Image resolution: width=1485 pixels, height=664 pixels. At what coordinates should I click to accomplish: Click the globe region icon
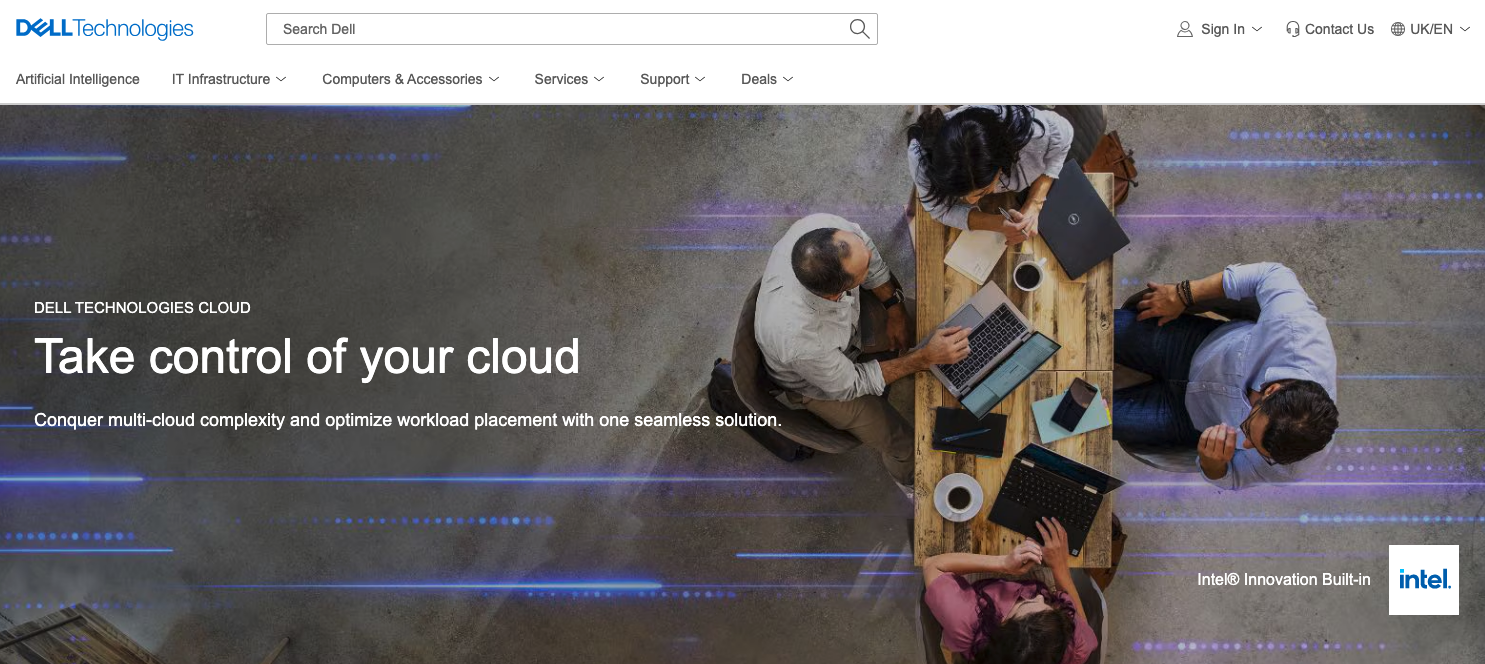(x=1398, y=29)
